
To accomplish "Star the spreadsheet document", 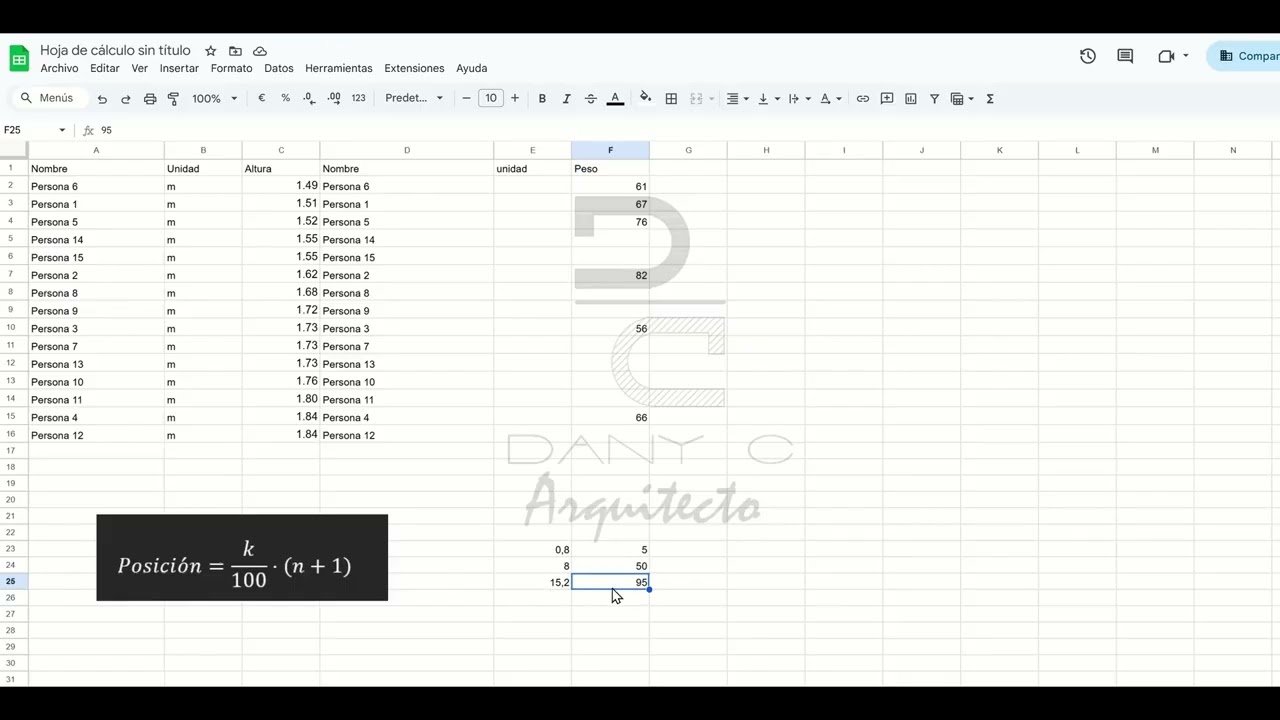I will tap(211, 51).
